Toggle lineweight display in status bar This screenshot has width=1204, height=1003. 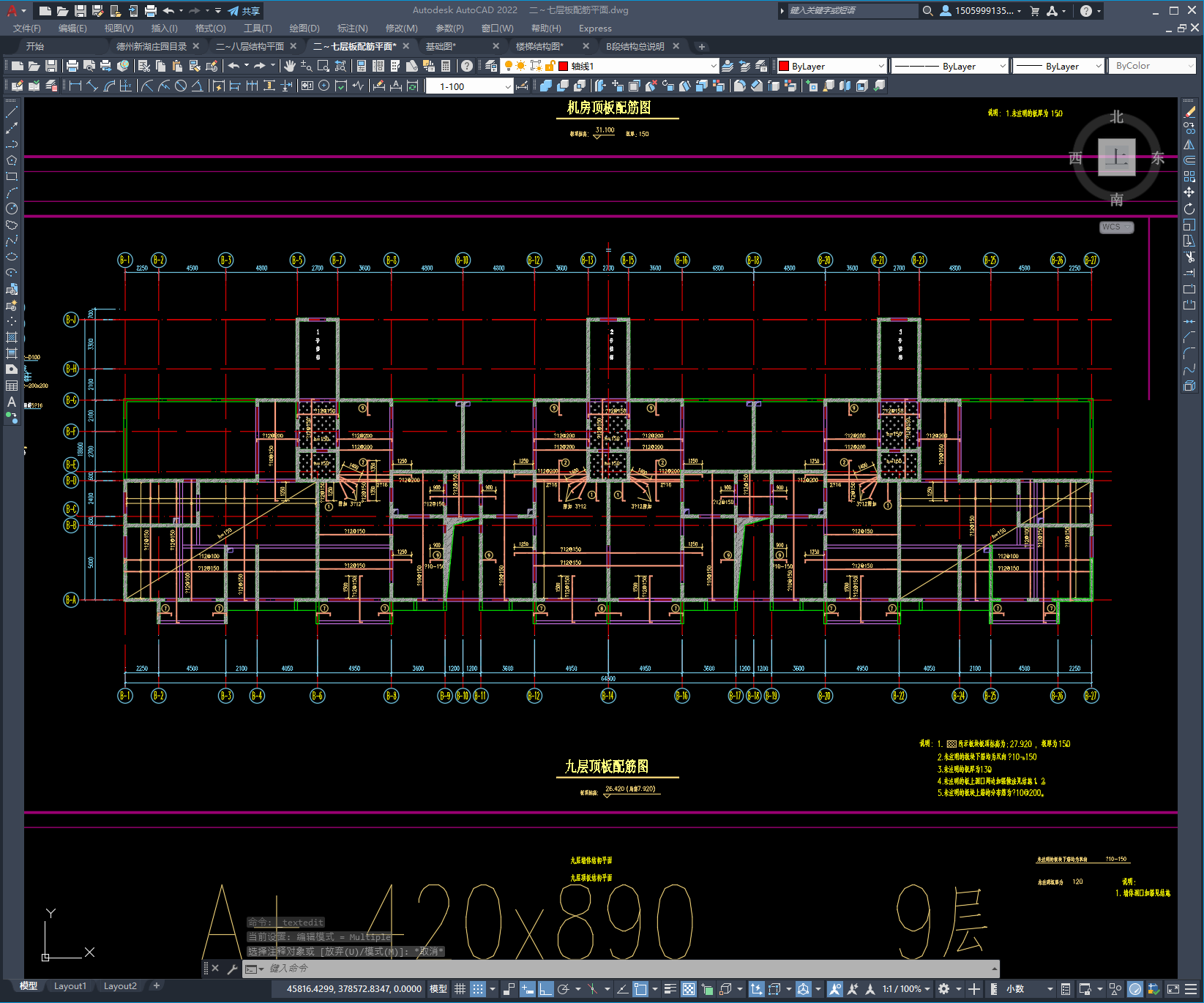tap(670, 989)
